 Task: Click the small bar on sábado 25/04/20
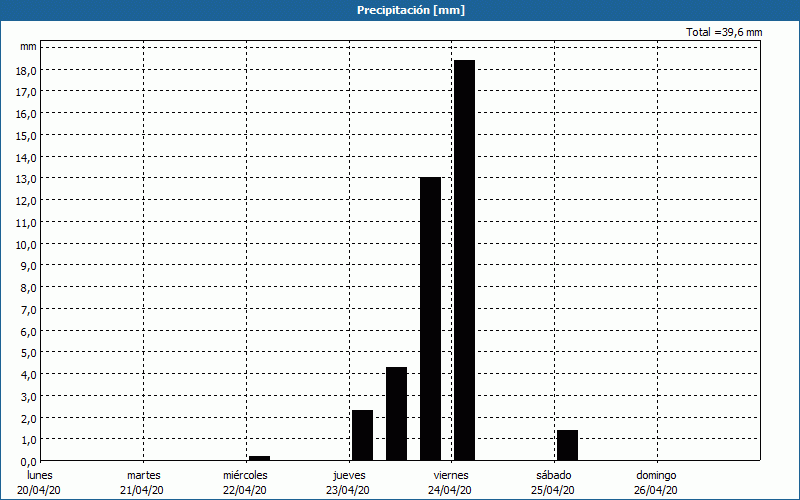pyautogui.click(x=567, y=445)
